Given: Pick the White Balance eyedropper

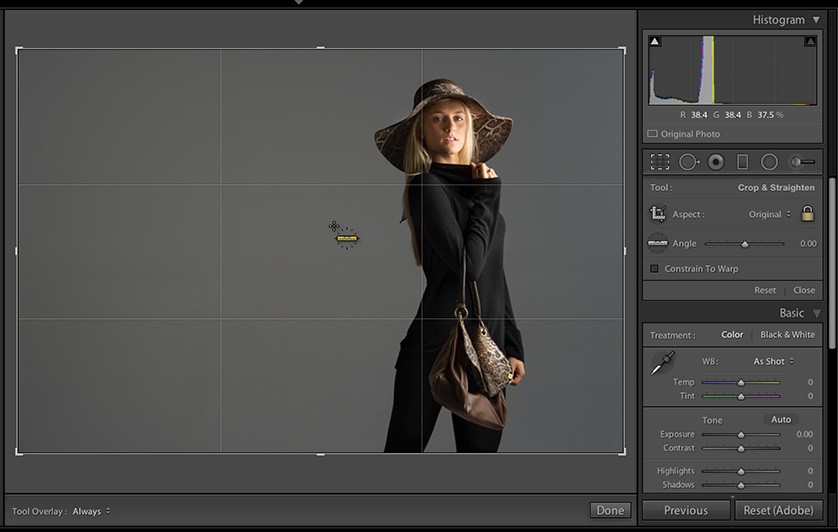Looking at the screenshot, I should click(663, 363).
